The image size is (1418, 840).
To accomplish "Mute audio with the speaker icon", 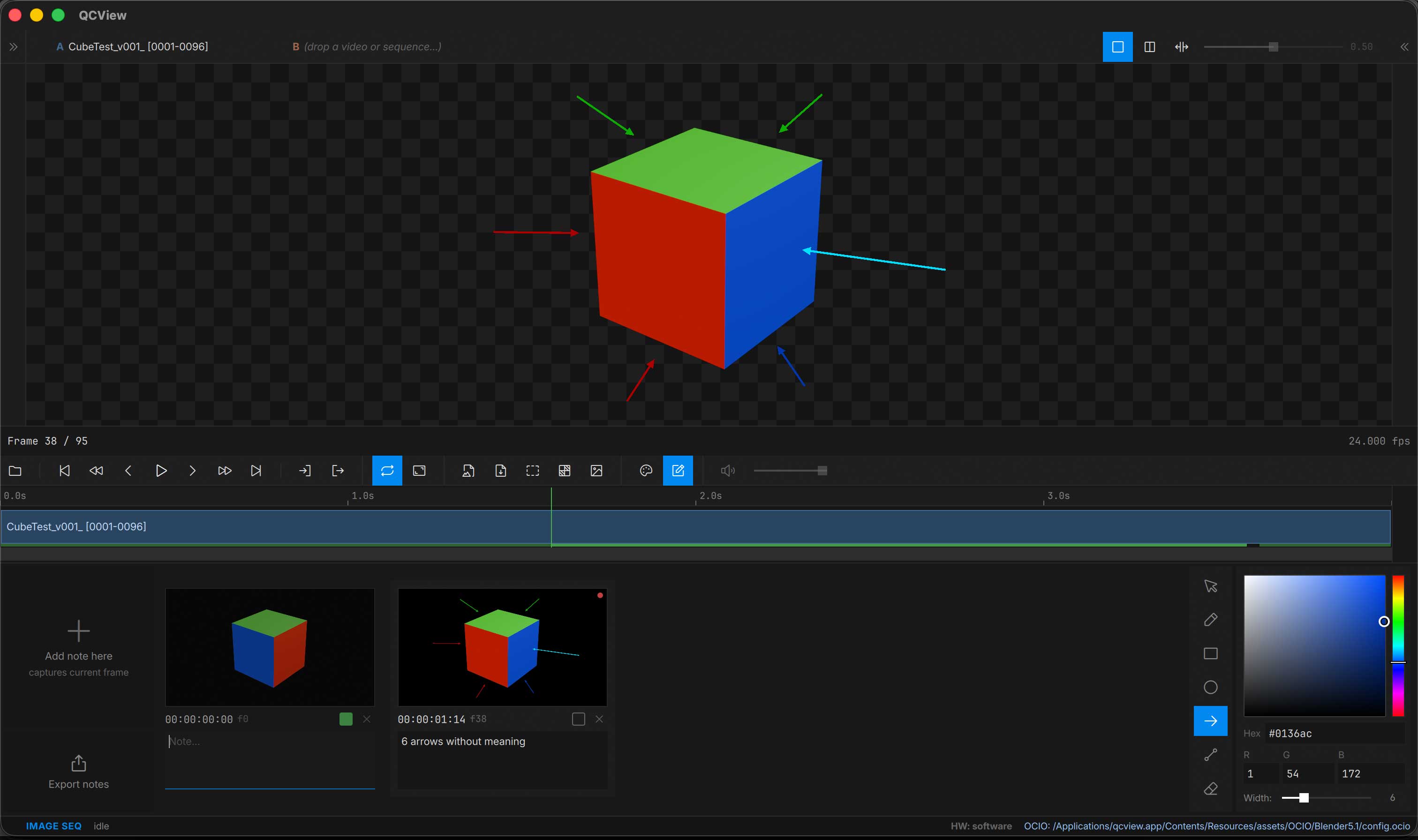I will pos(727,471).
